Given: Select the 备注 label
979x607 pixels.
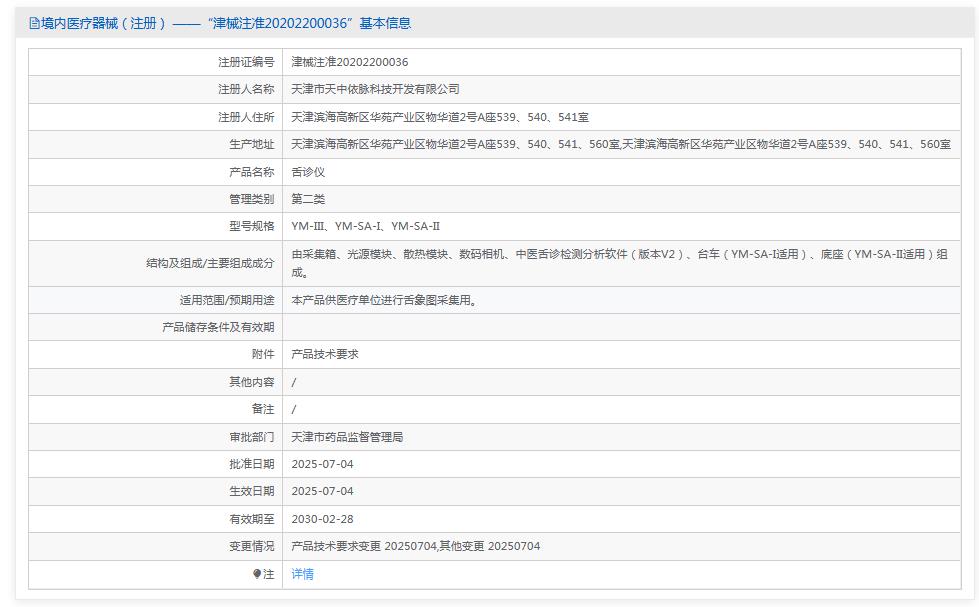Looking at the screenshot, I should (263, 409).
